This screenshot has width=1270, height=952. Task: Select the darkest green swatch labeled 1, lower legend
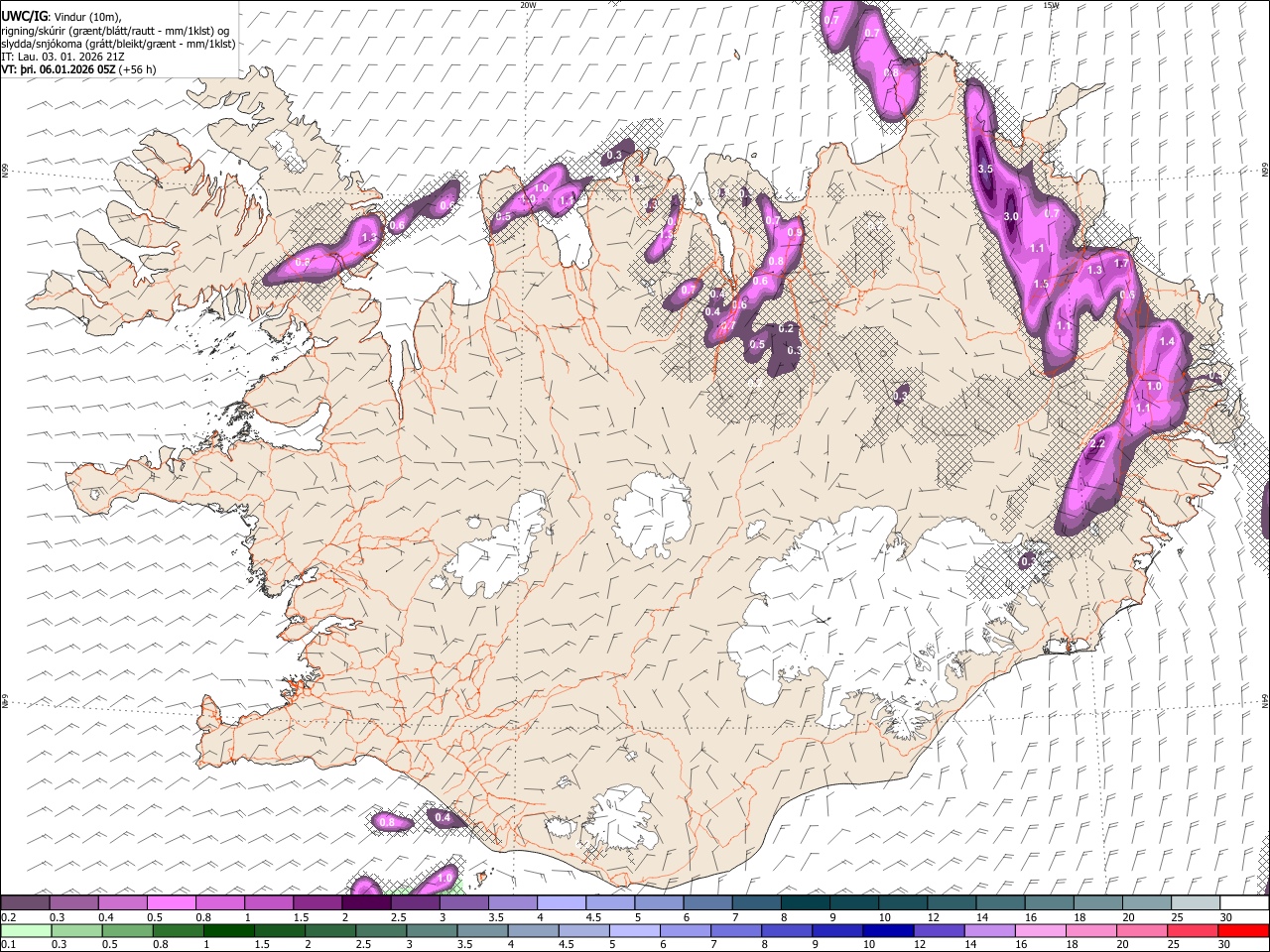(229, 930)
